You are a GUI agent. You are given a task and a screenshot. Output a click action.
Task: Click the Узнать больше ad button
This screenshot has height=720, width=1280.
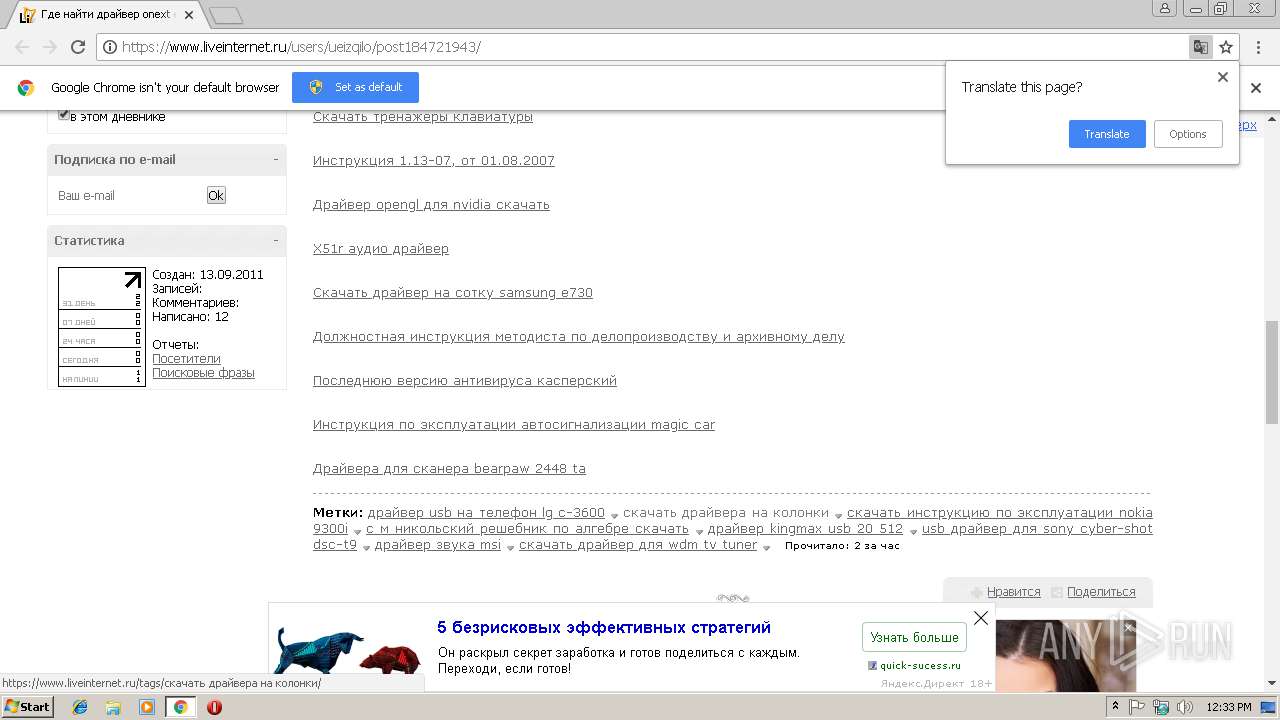click(914, 637)
